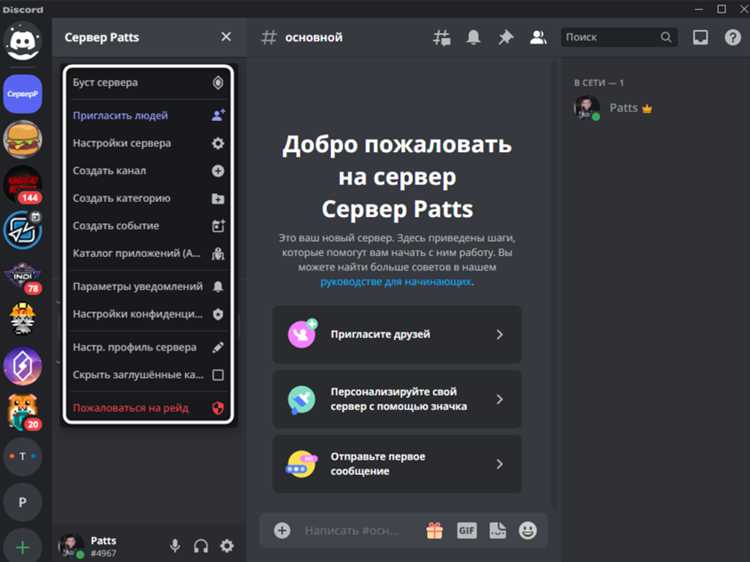Close server menu with X
This screenshot has width=750, height=562.
click(226, 37)
